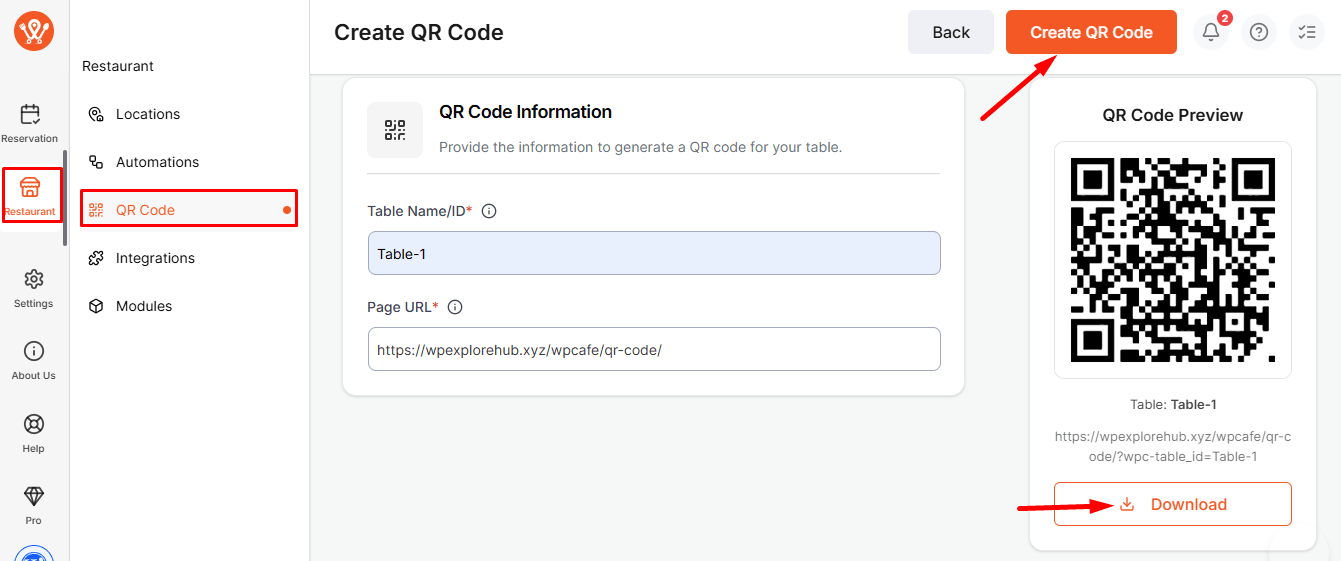Open the checklist icon in header
1341x561 pixels.
(1307, 32)
